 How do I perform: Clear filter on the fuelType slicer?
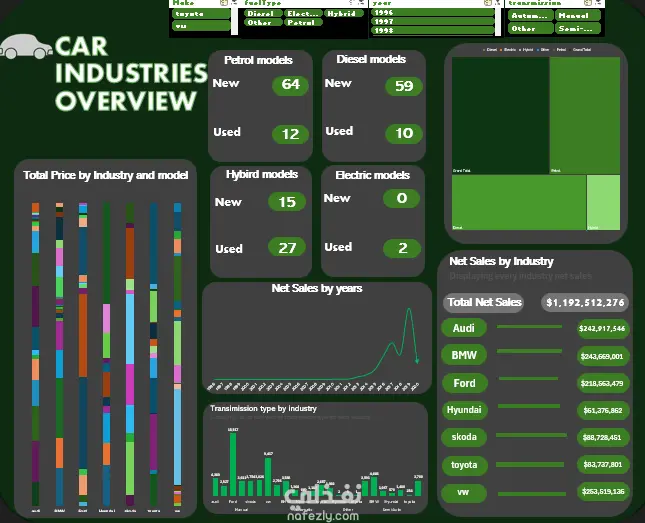pos(361,2)
